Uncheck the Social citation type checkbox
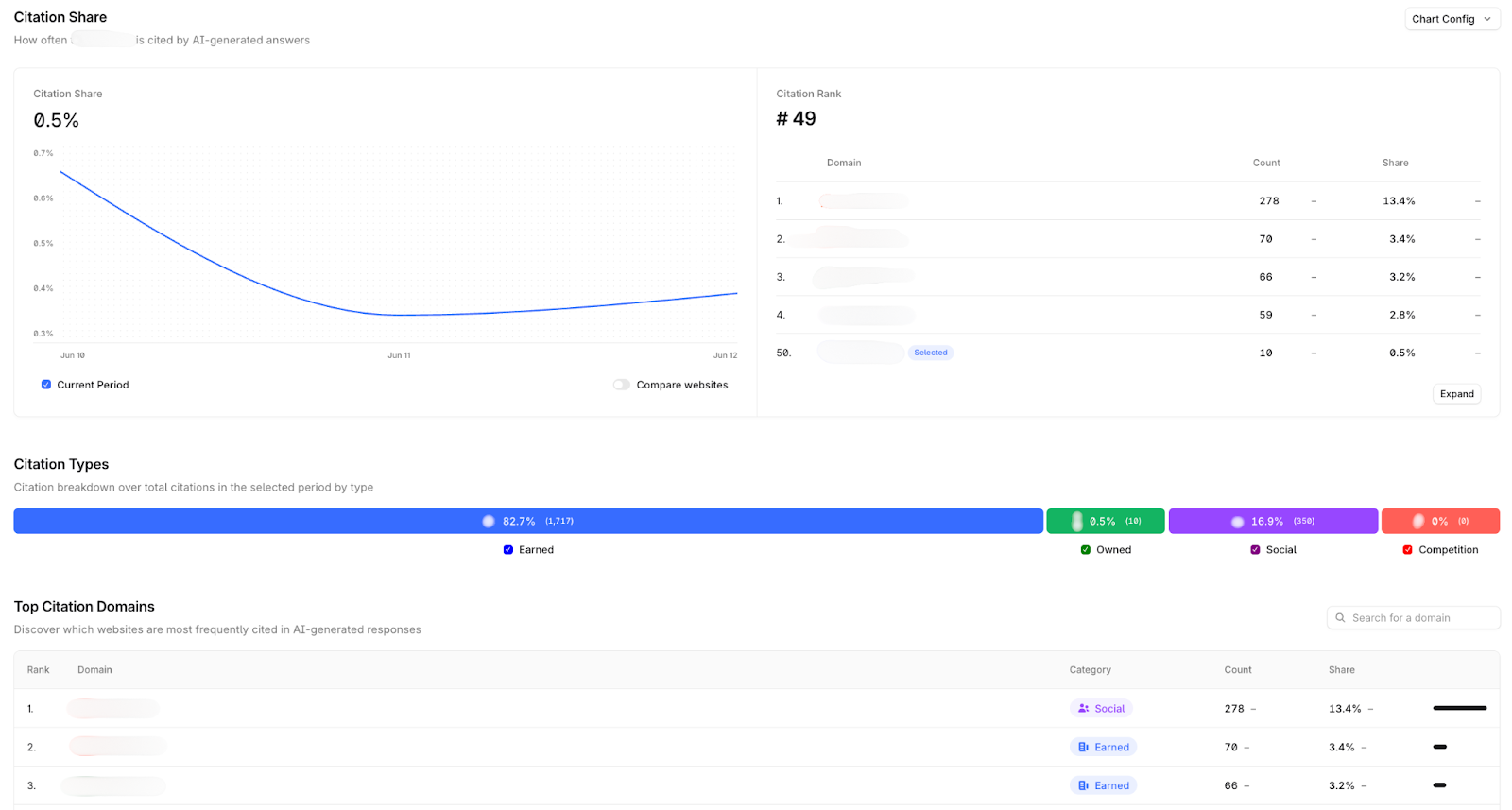Viewport: 1512px width, 810px height. coord(1255,550)
